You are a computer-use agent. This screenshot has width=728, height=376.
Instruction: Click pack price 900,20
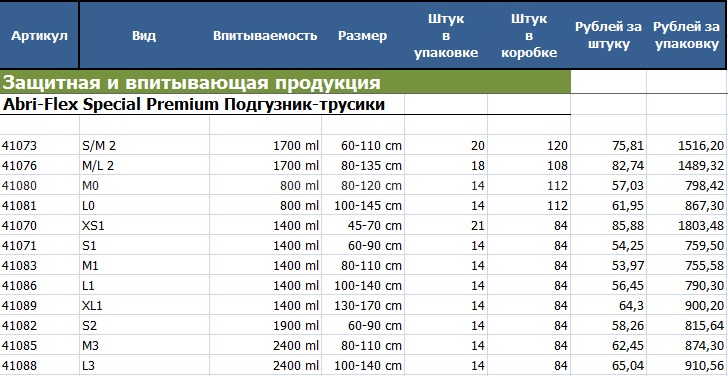click(x=687, y=305)
